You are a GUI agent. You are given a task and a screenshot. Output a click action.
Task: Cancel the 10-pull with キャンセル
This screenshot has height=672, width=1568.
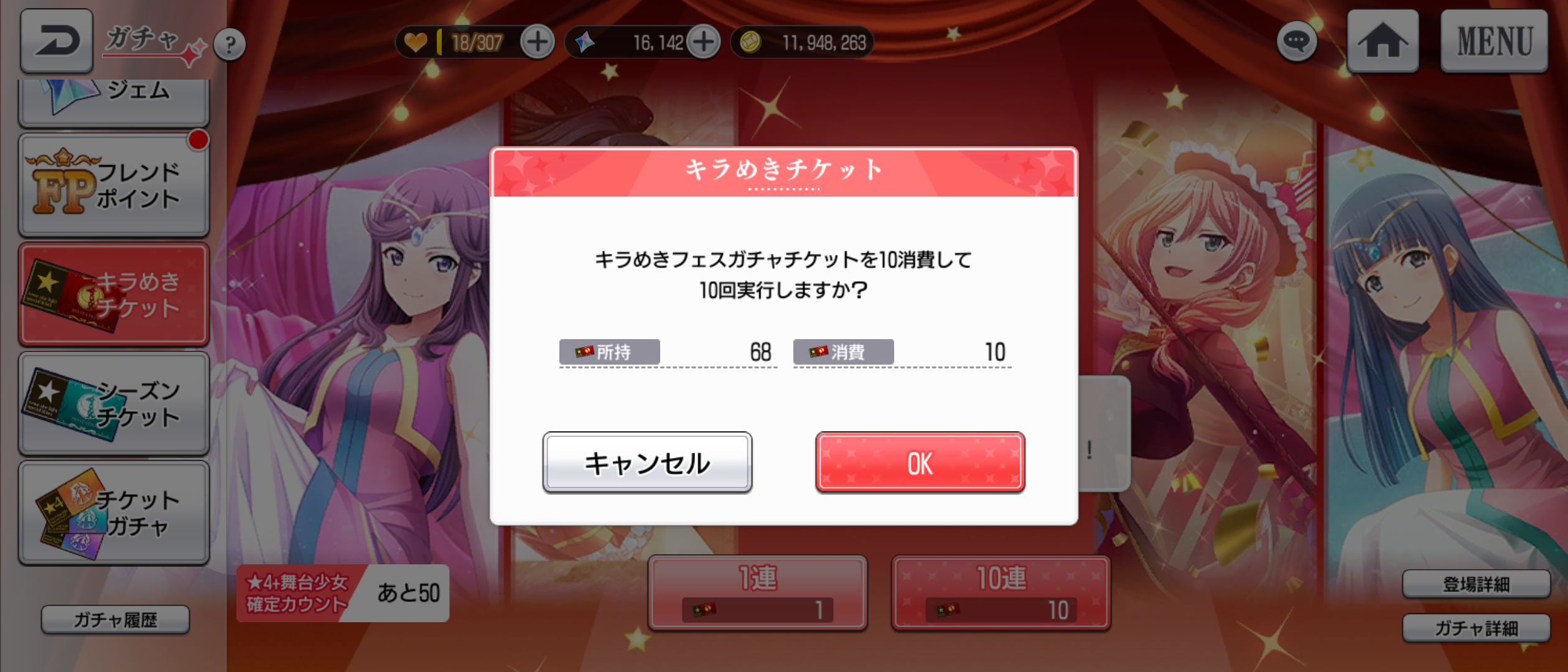point(647,462)
